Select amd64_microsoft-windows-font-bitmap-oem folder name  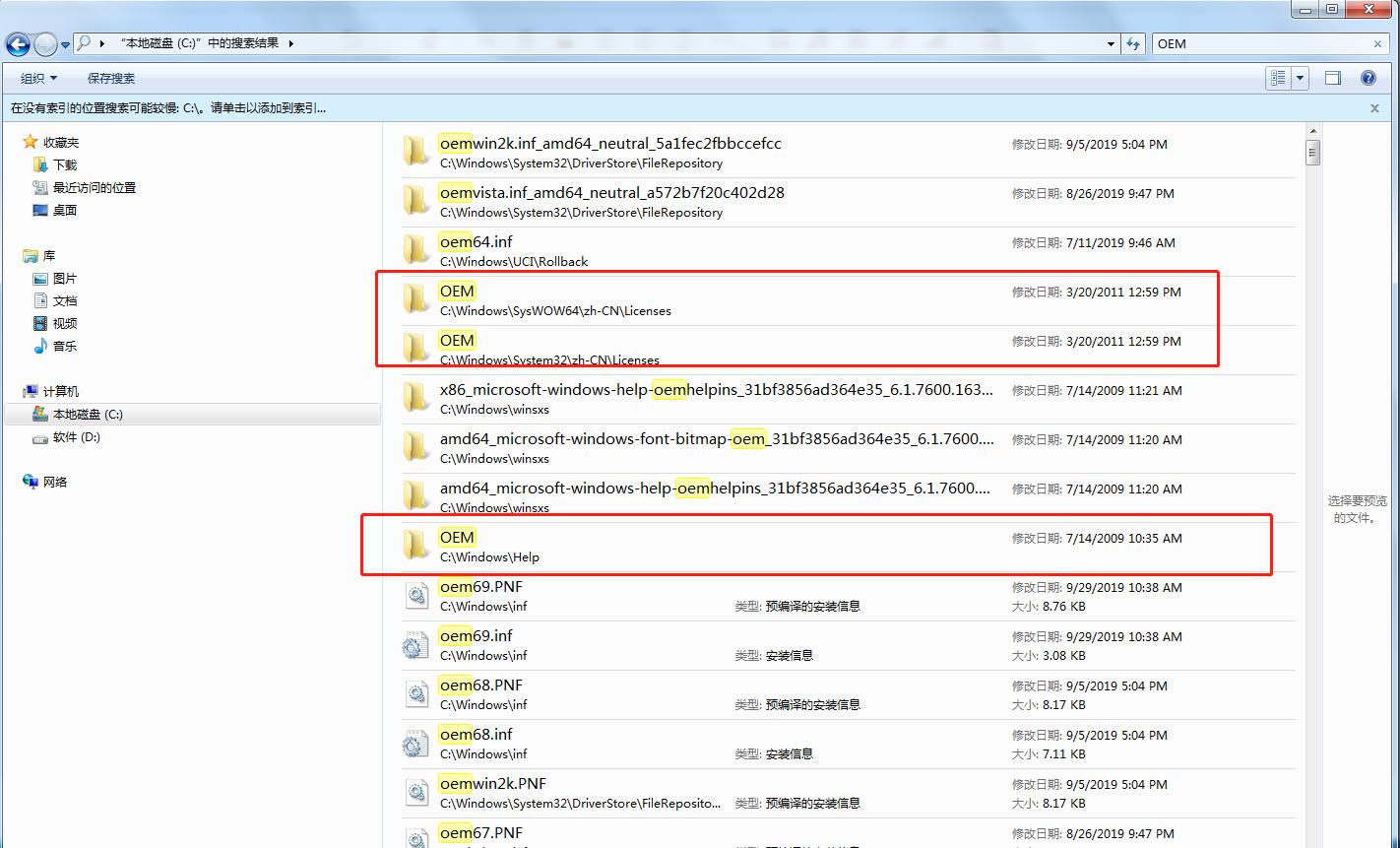pos(717,438)
